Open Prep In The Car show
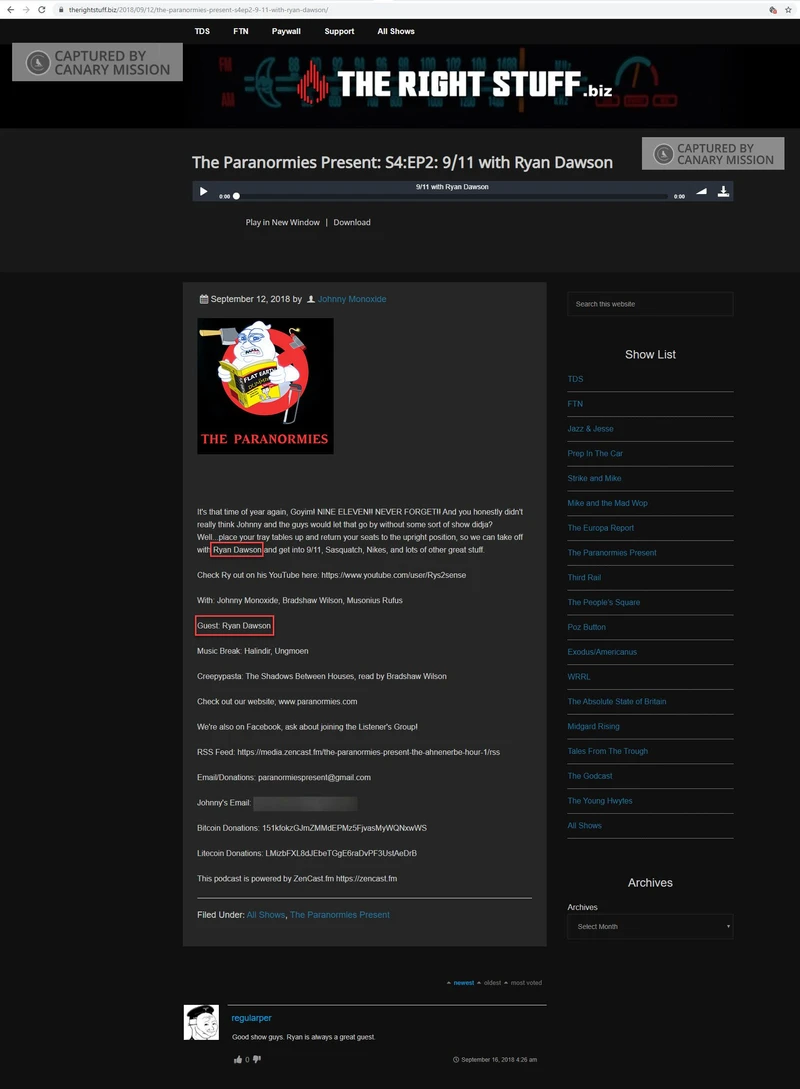The image size is (800, 1089). coord(595,454)
